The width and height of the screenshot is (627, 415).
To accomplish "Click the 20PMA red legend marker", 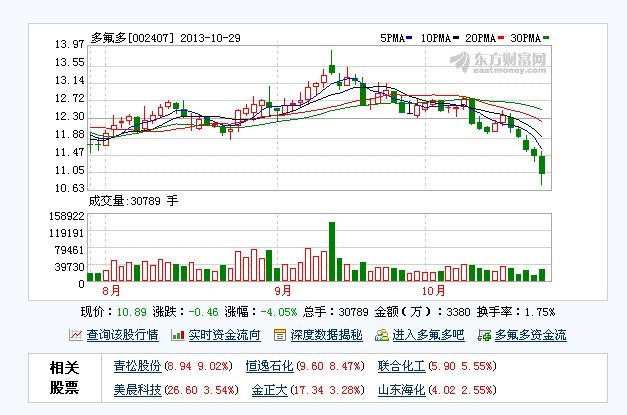I will pyautogui.click(x=501, y=38).
